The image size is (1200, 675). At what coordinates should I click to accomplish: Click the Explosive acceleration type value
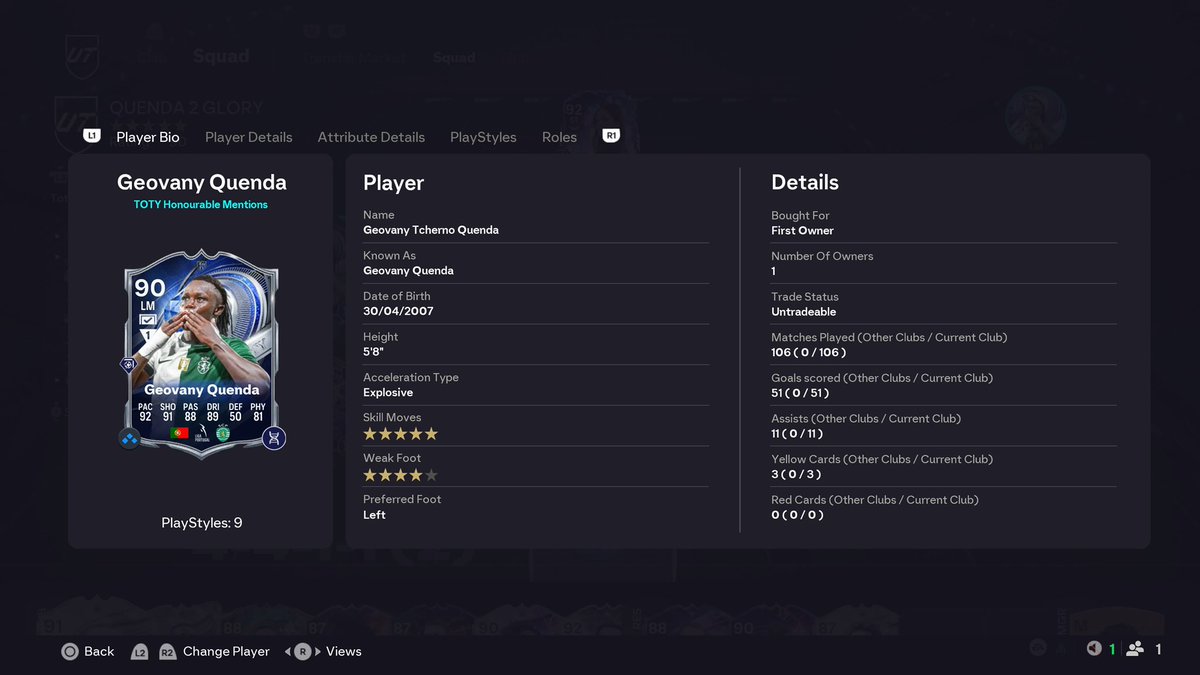(388, 393)
